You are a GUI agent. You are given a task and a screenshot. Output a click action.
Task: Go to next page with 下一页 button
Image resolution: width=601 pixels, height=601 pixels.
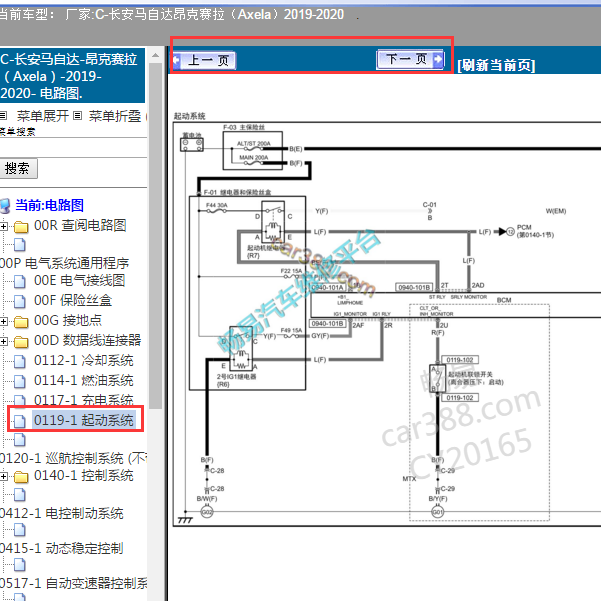(411, 59)
